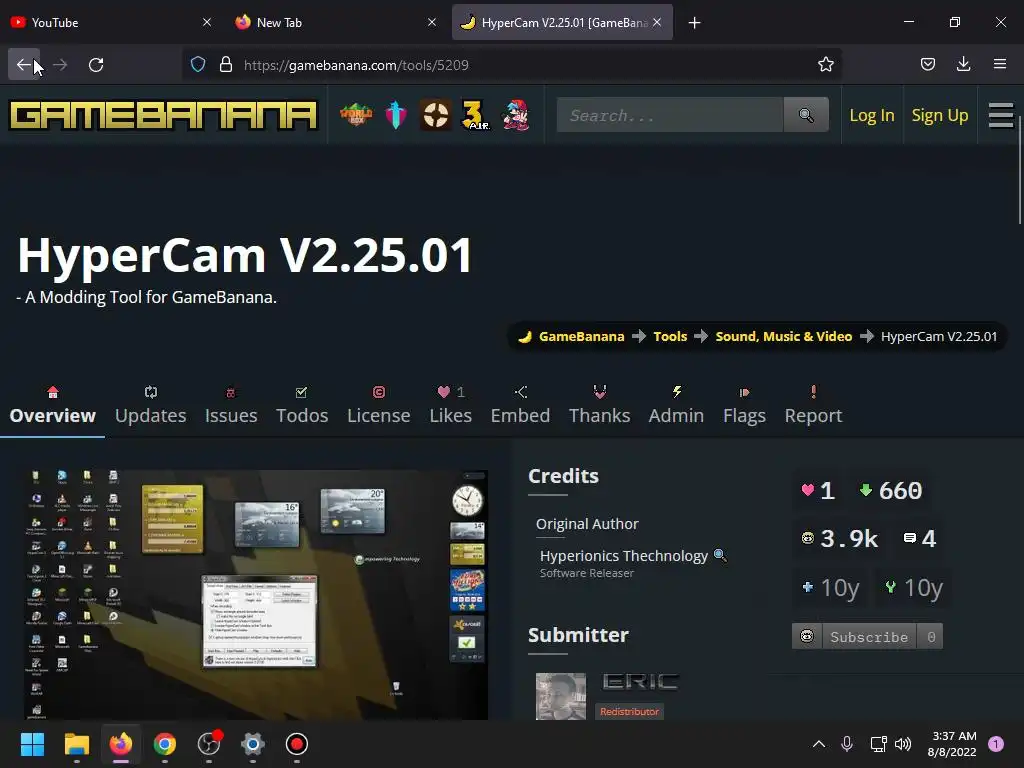Image resolution: width=1024 pixels, height=768 pixels.
Task: Select the License tab
Action: [x=379, y=406]
